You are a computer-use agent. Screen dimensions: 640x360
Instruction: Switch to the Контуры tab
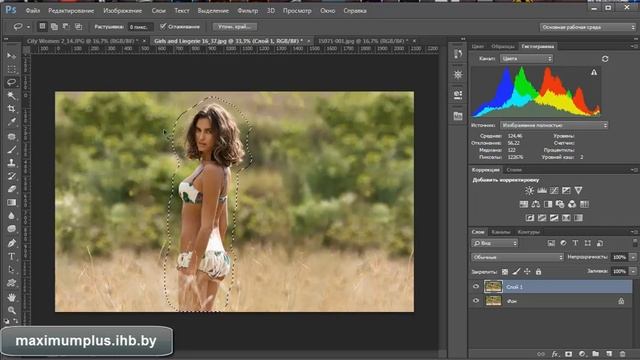tap(528, 232)
